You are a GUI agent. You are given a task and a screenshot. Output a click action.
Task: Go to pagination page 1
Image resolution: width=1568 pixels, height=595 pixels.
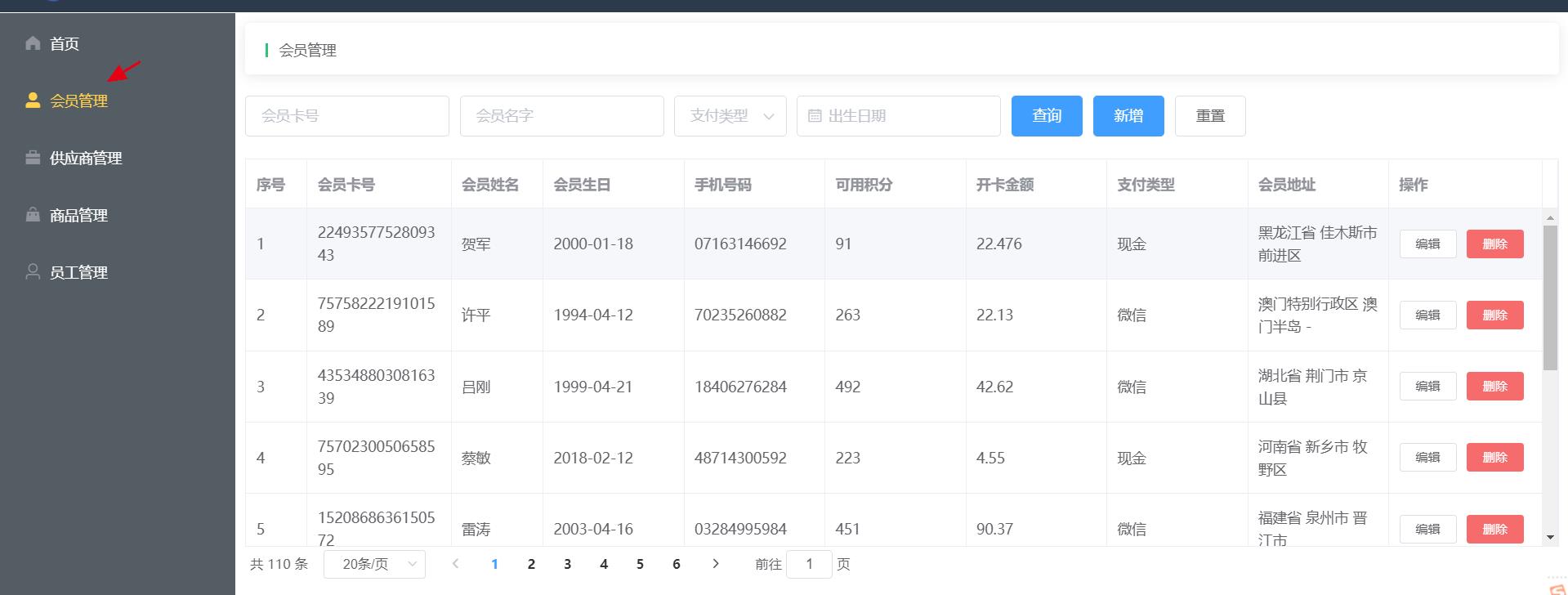(x=494, y=564)
